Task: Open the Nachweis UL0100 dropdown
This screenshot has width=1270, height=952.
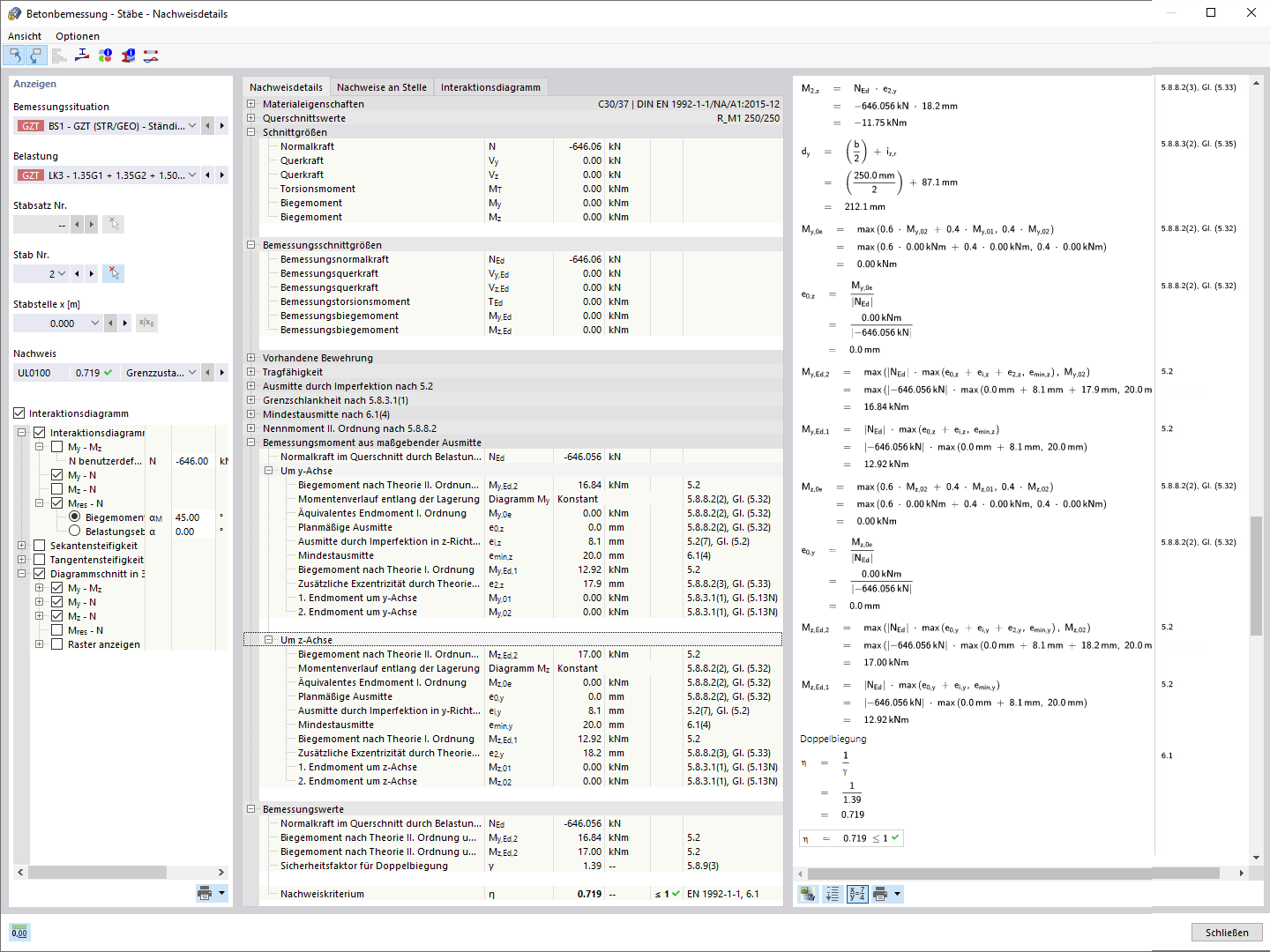Action: [x=192, y=373]
